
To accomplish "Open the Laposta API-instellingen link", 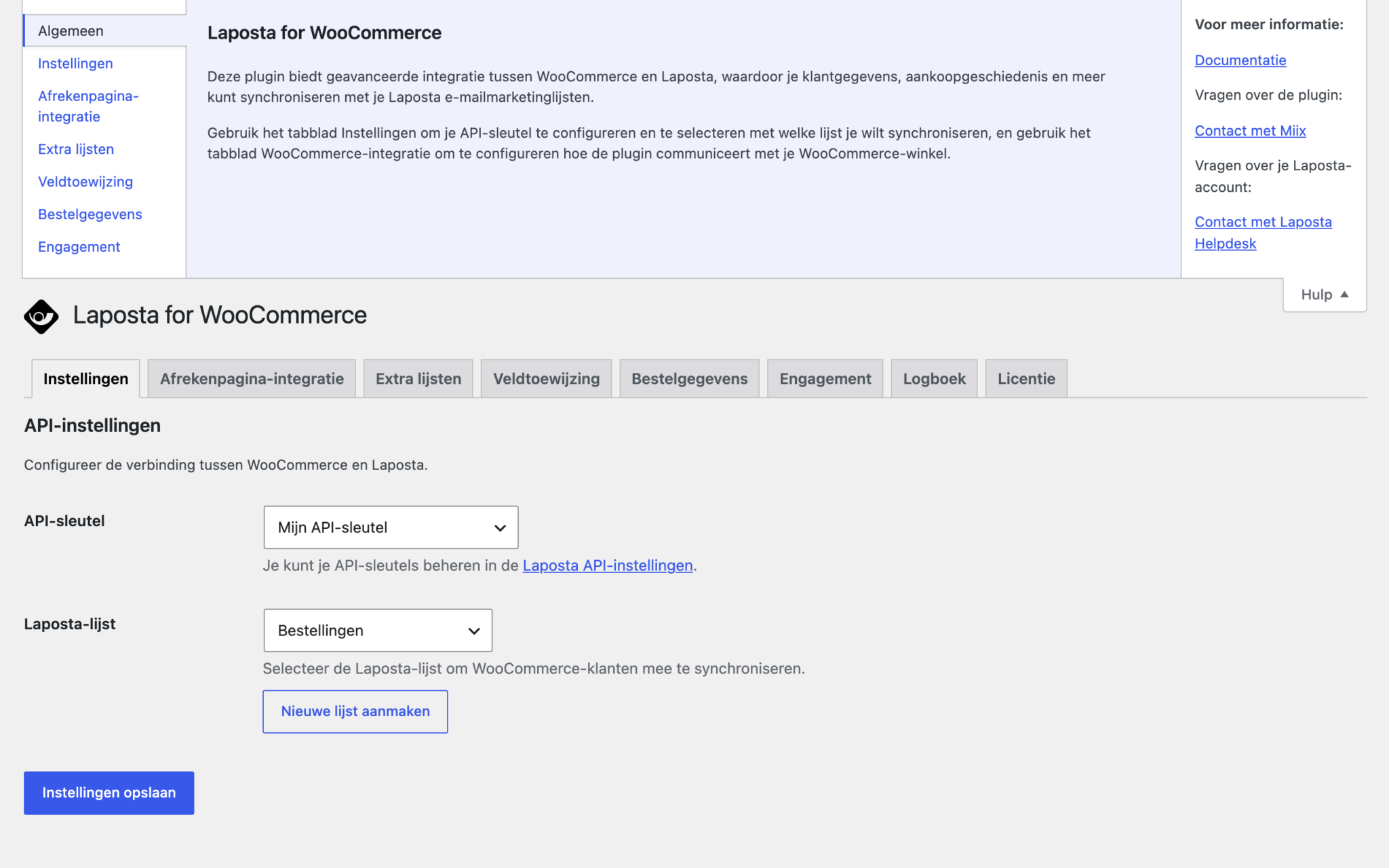I will [608, 566].
